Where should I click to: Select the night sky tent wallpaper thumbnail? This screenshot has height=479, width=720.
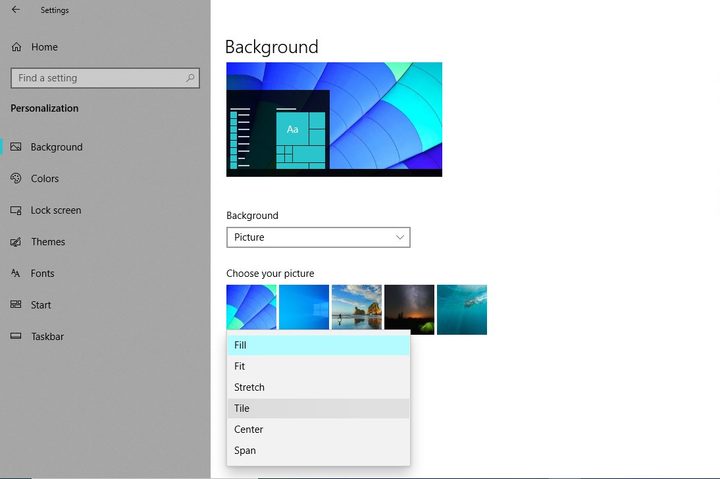click(x=409, y=310)
